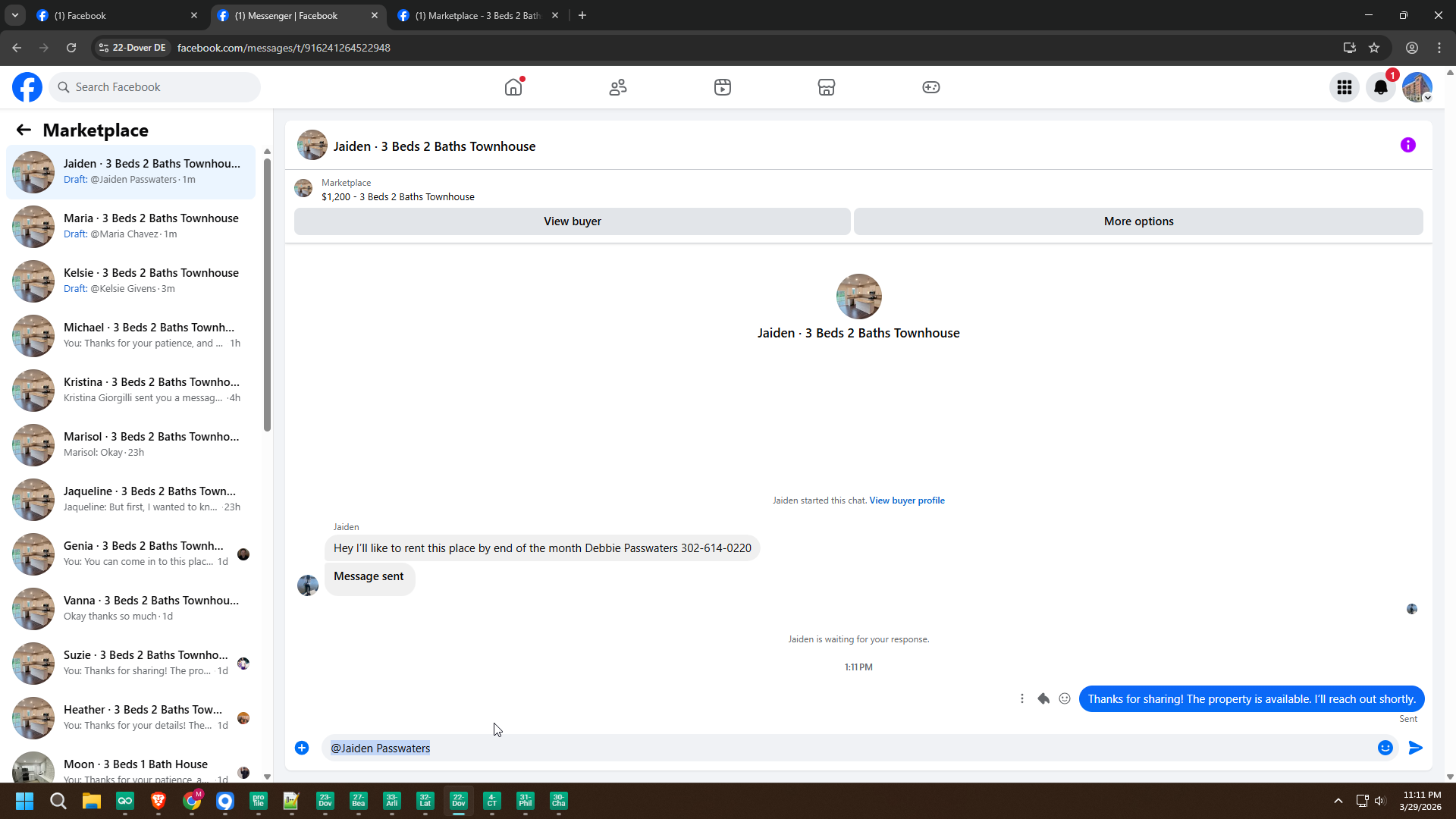Open Moon 3 Beds 1 Bath House chat

(x=131, y=766)
